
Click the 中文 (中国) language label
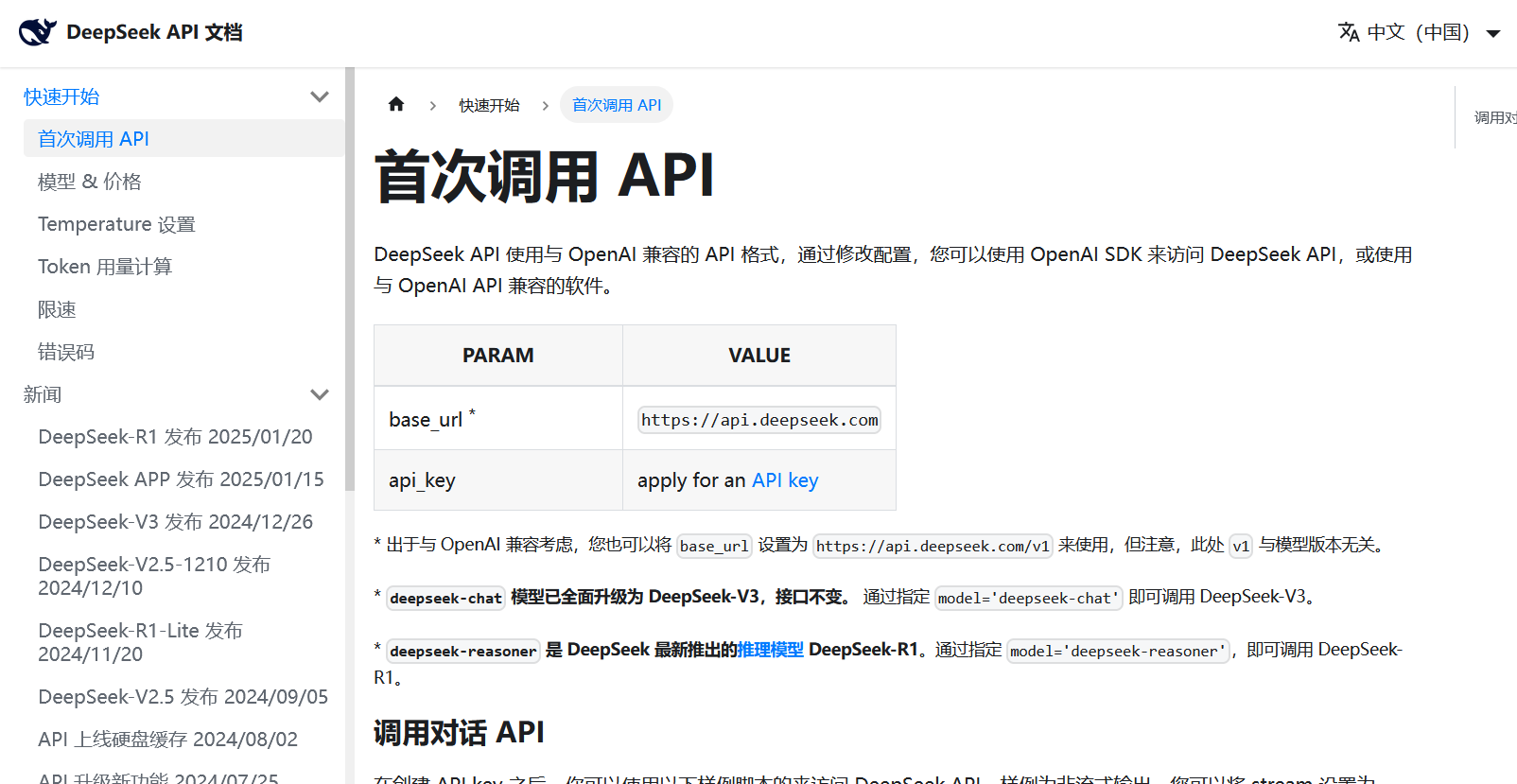pyautogui.click(x=1418, y=32)
